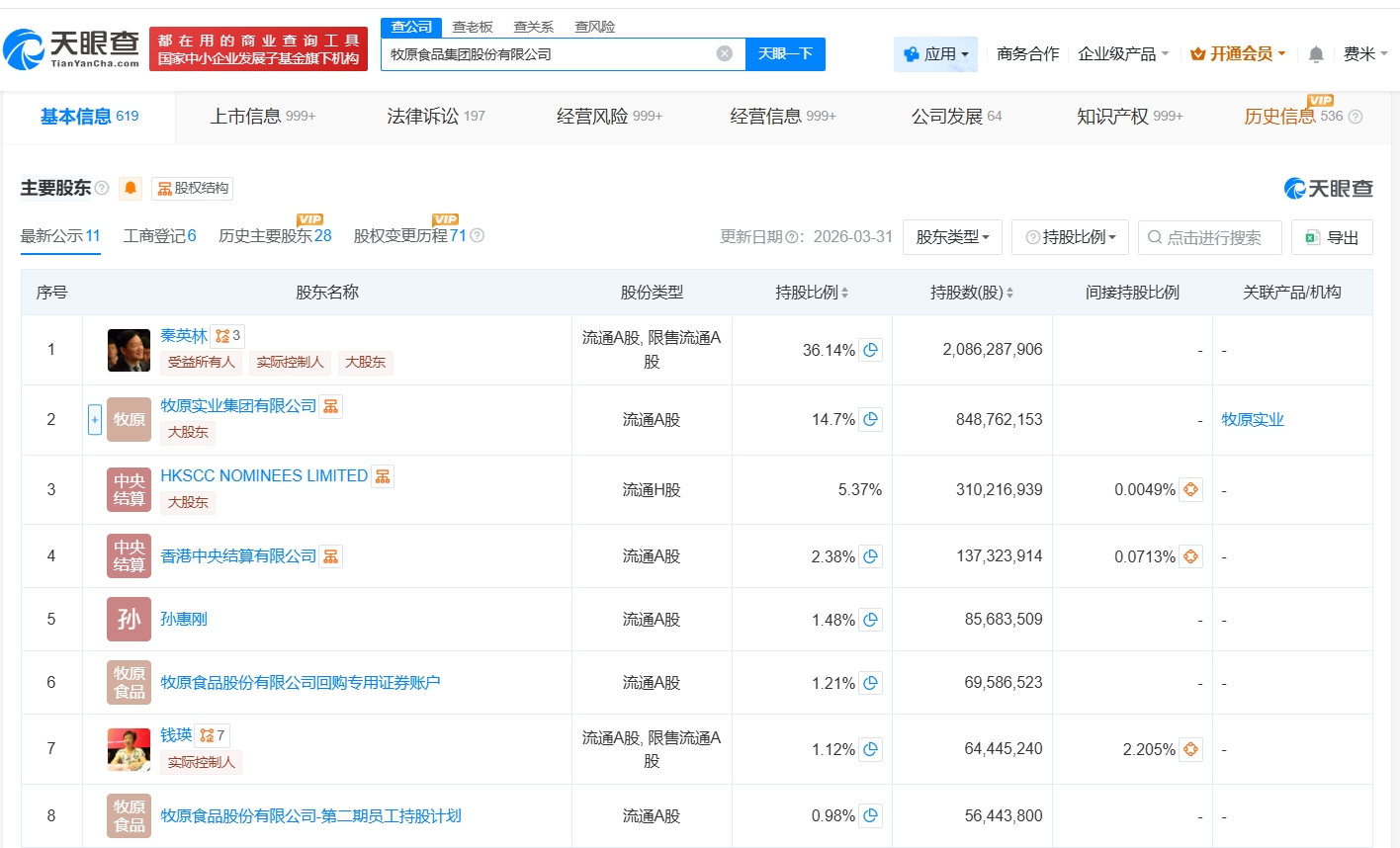Viewport: 1400px width, 848px height.
Task: Click the 点击进行搜索 shareholder search field
Action: pyautogui.click(x=1210, y=237)
